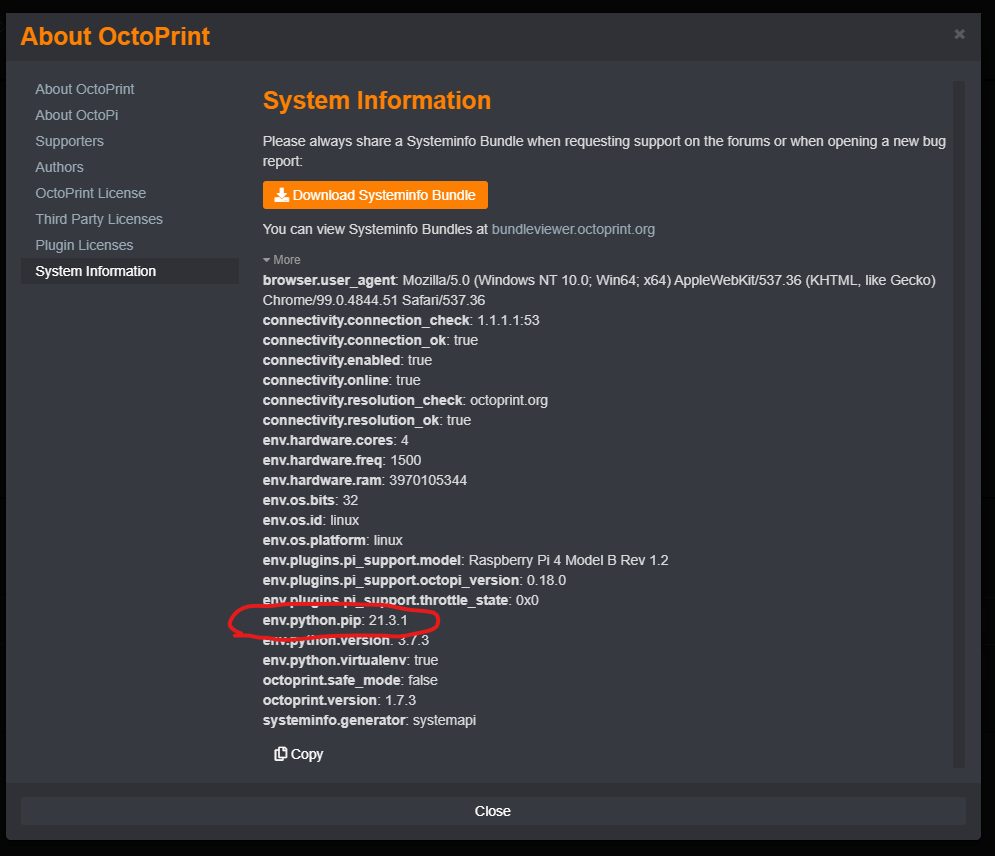Copy the system information text
Viewport: 995px width, 856px height.
298,753
